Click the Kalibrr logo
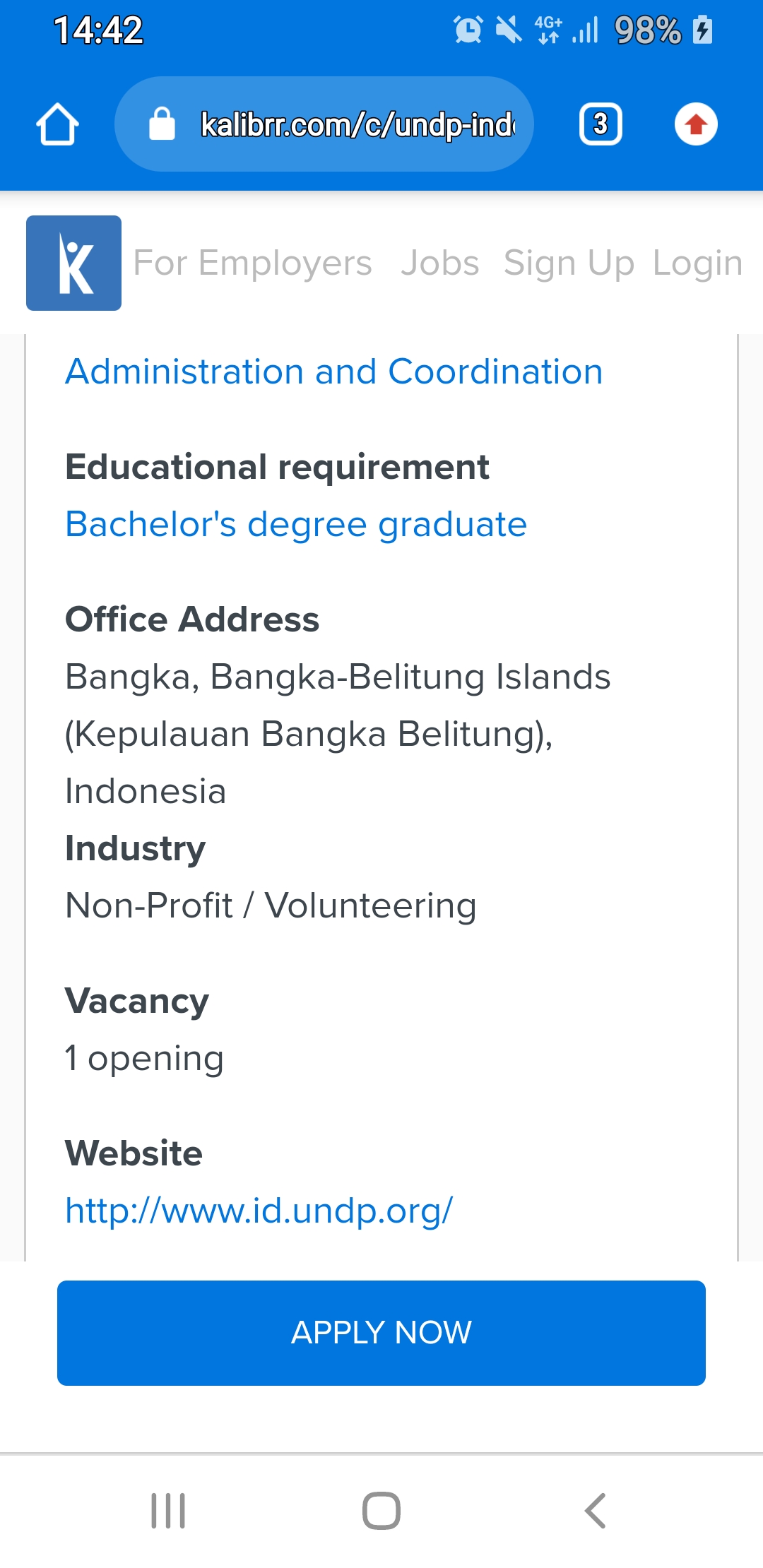763x1568 pixels. tap(73, 263)
